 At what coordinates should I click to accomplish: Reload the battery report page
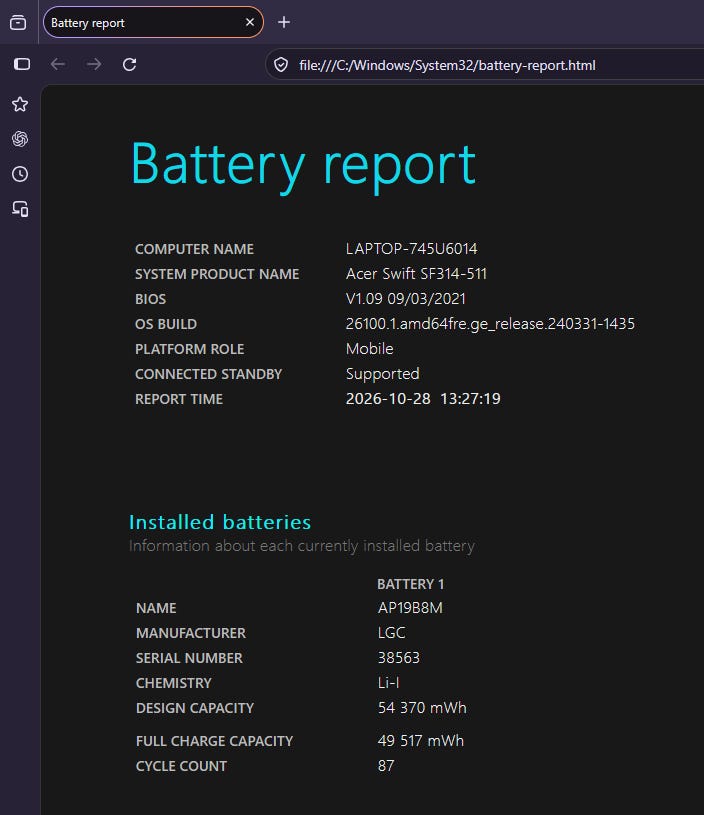coord(129,64)
